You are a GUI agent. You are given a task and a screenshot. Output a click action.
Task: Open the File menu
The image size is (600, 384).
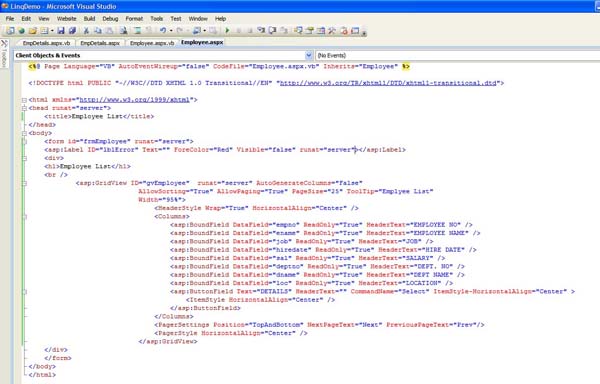point(10,18)
